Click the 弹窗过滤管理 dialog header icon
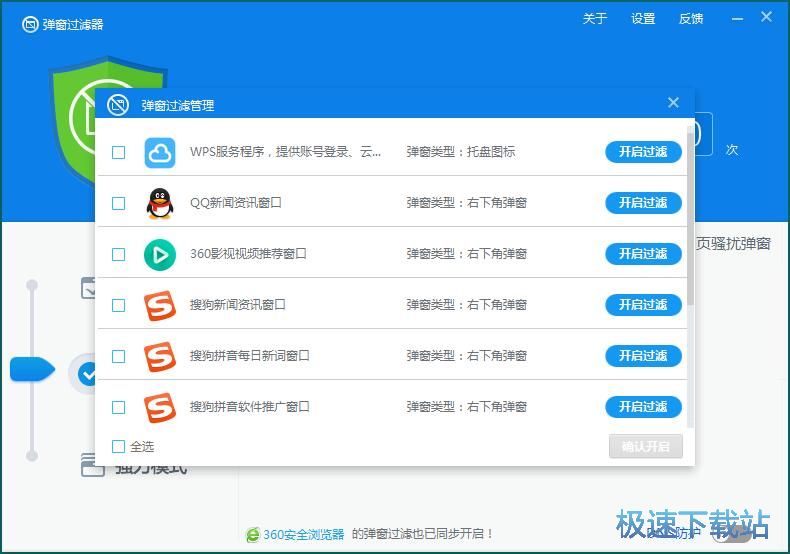The image size is (790, 554). pos(118,105)
